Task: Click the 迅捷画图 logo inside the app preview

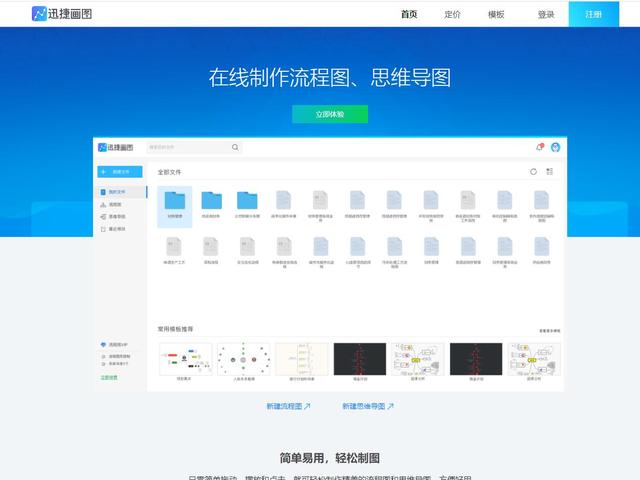Action: click(116, 147)
